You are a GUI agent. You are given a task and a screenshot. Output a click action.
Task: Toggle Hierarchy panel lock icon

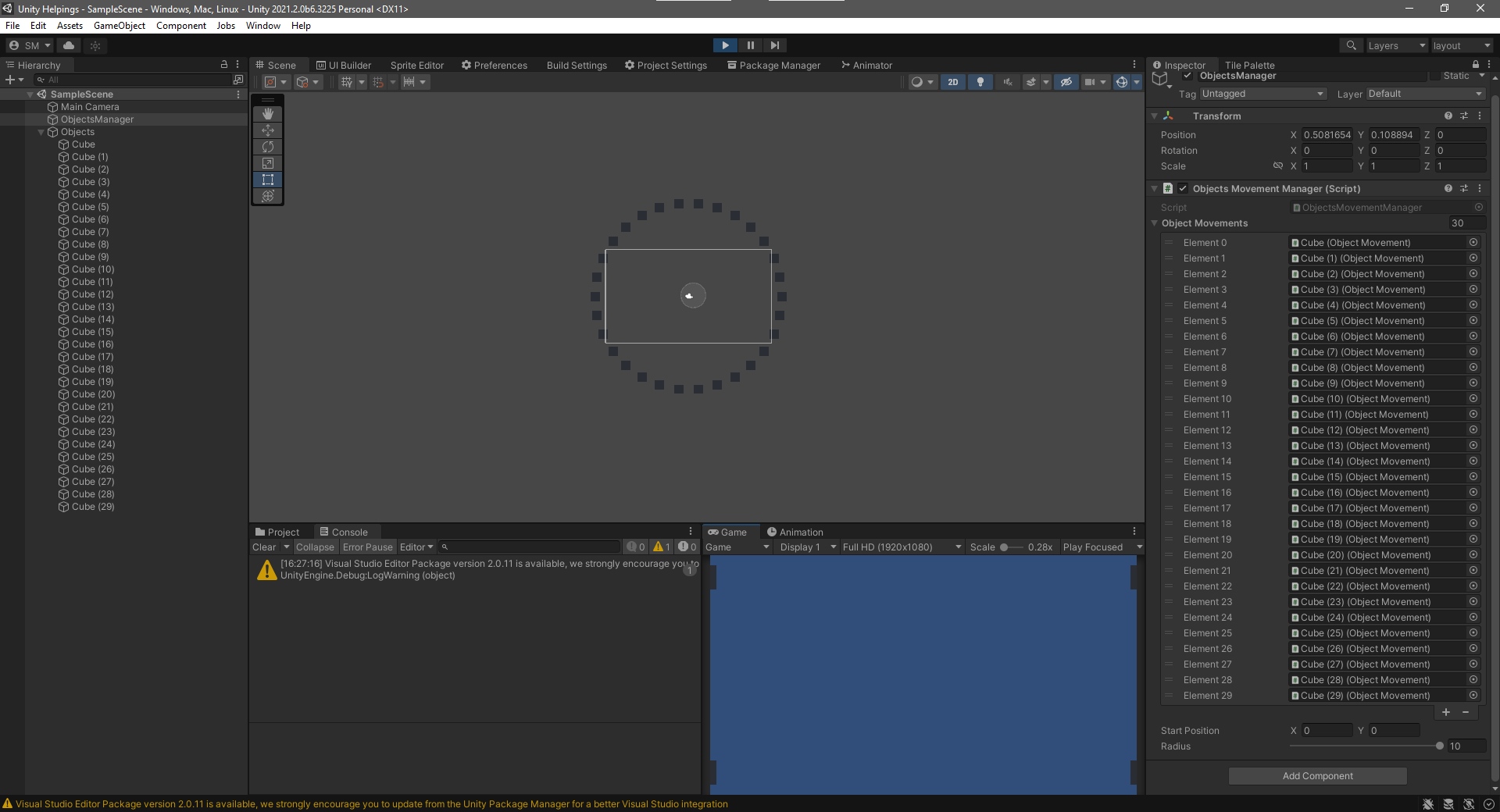tap(224, 65)
